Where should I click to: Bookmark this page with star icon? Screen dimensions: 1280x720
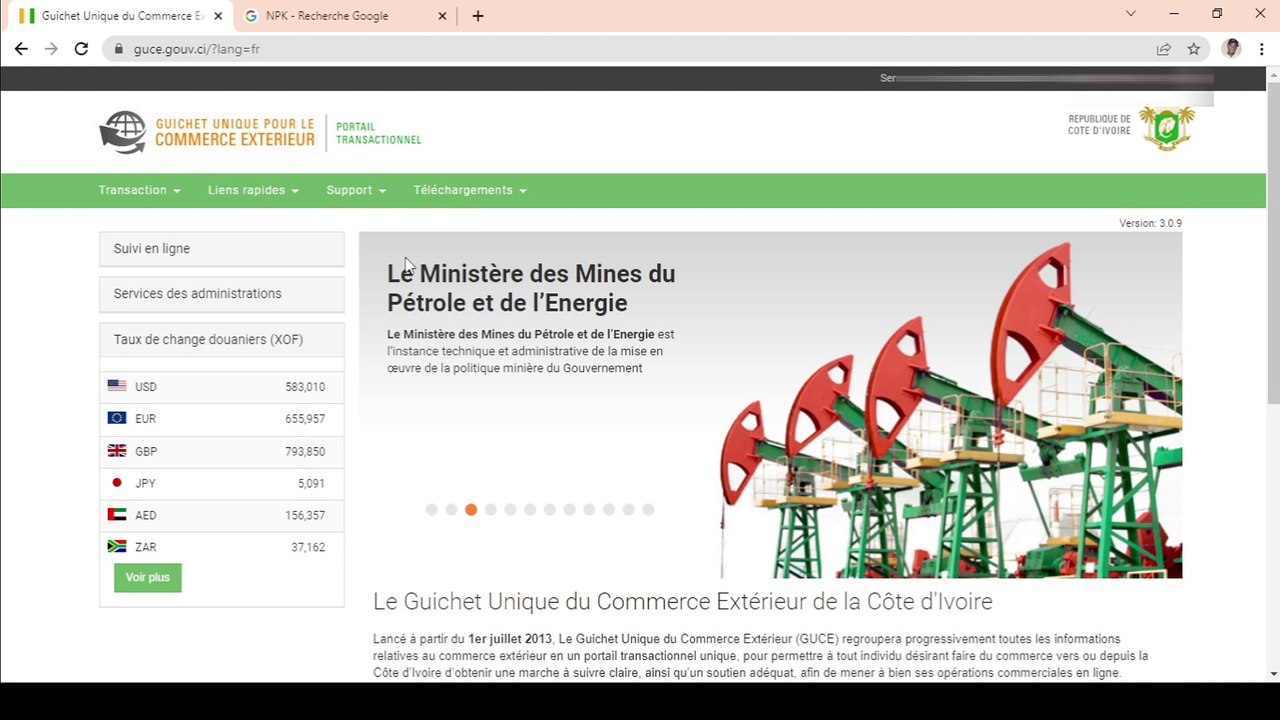pos(1193,48)
